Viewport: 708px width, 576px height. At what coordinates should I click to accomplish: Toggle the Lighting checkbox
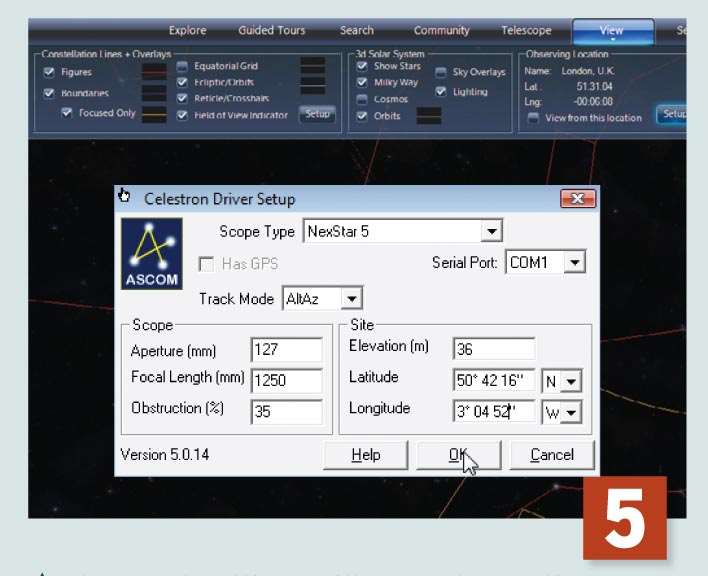tap(441, 92)
